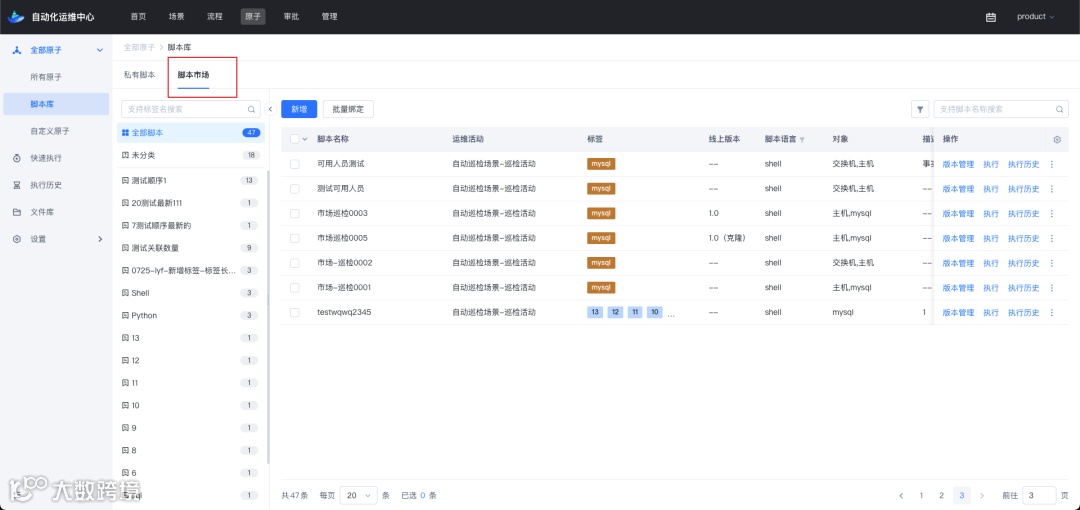Check the 市场-巡检0001 row checkbox
Image resolution: width=1080 pixels, height=510 pixels.
(x=295, y=288)
